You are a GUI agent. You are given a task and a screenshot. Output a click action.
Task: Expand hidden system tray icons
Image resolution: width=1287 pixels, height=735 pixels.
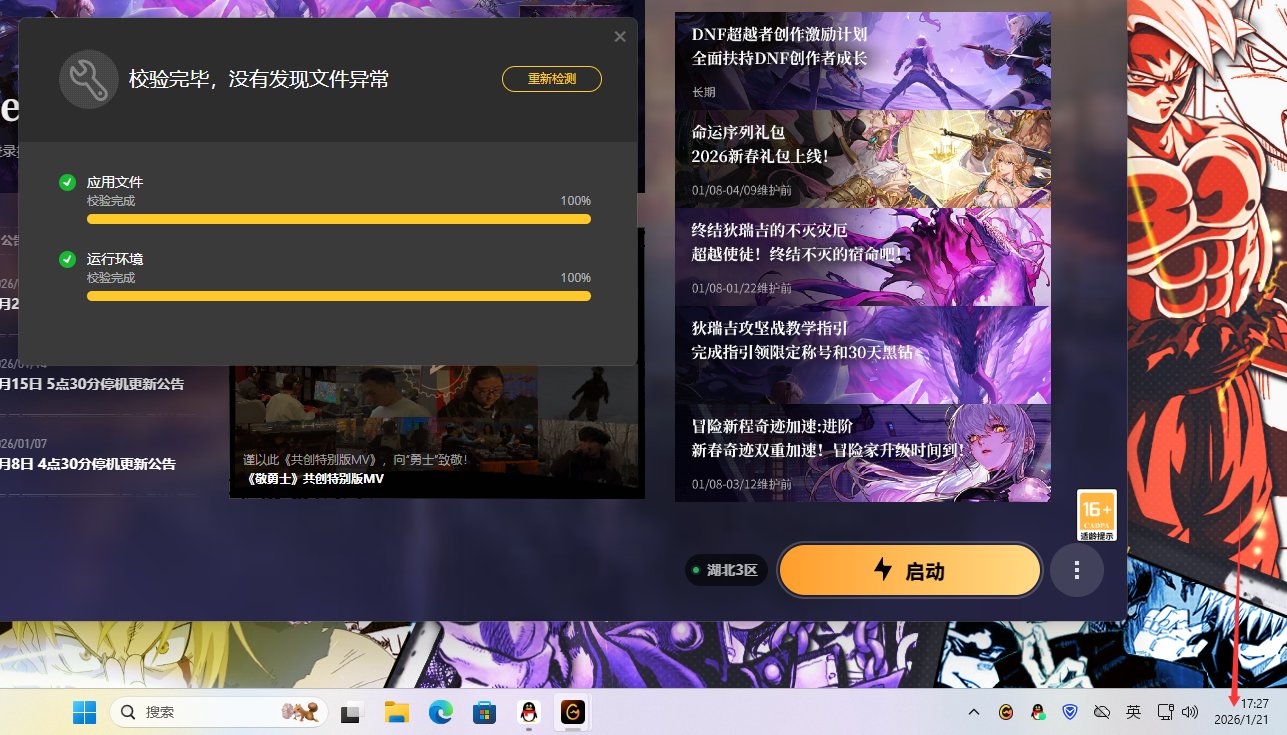coord(974,713)
